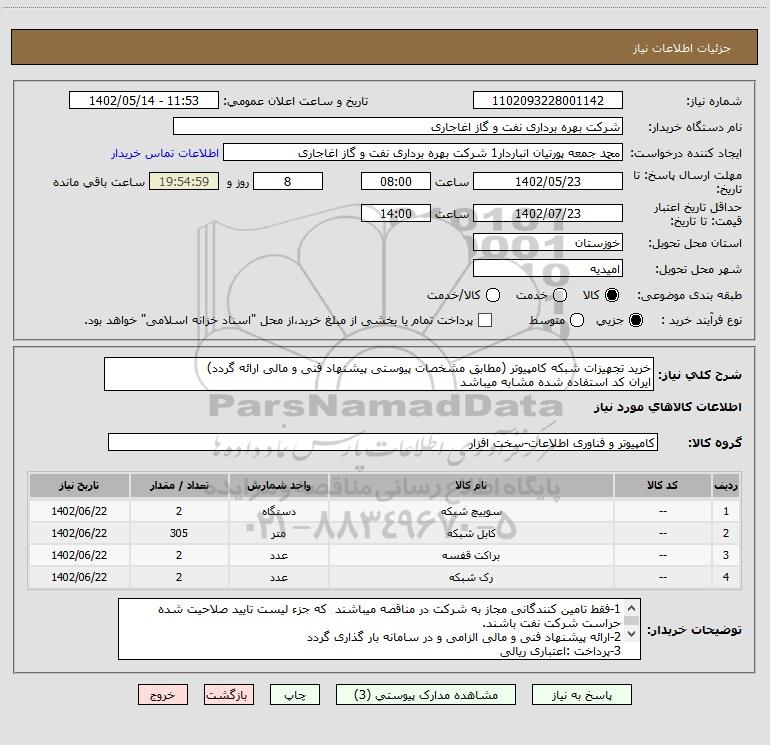Click the 'نام کالا' column header

click(x=471, y=485)
